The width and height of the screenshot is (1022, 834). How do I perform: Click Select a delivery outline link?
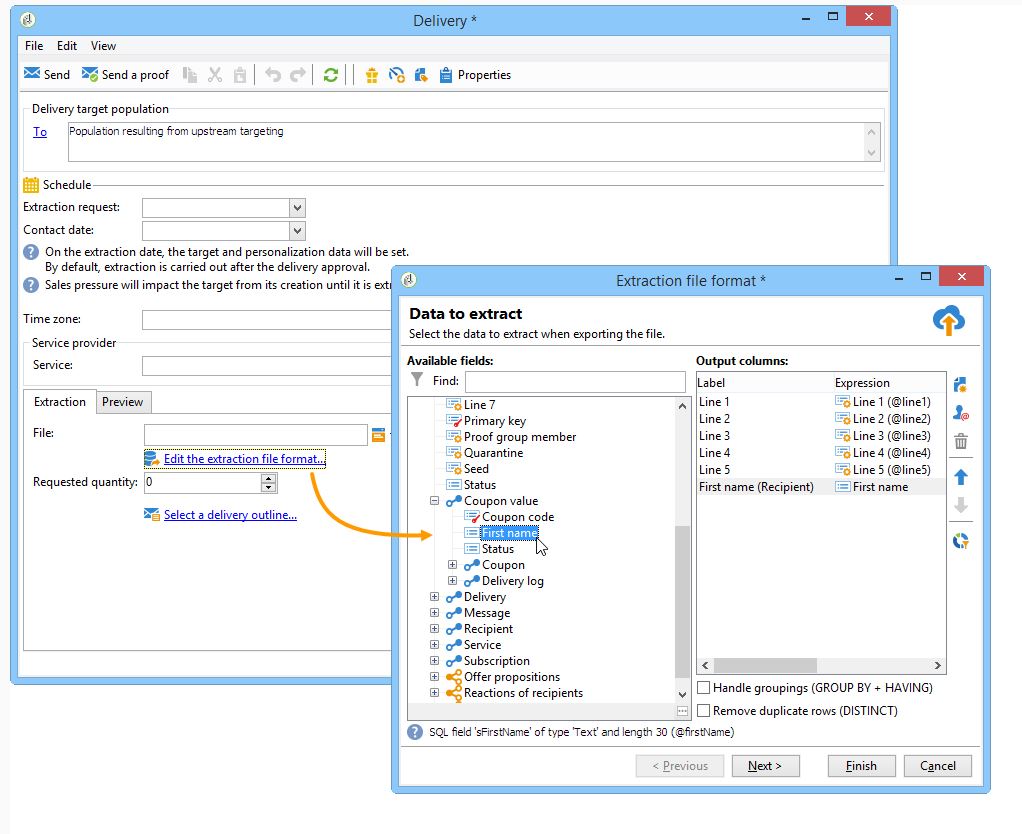230,515
